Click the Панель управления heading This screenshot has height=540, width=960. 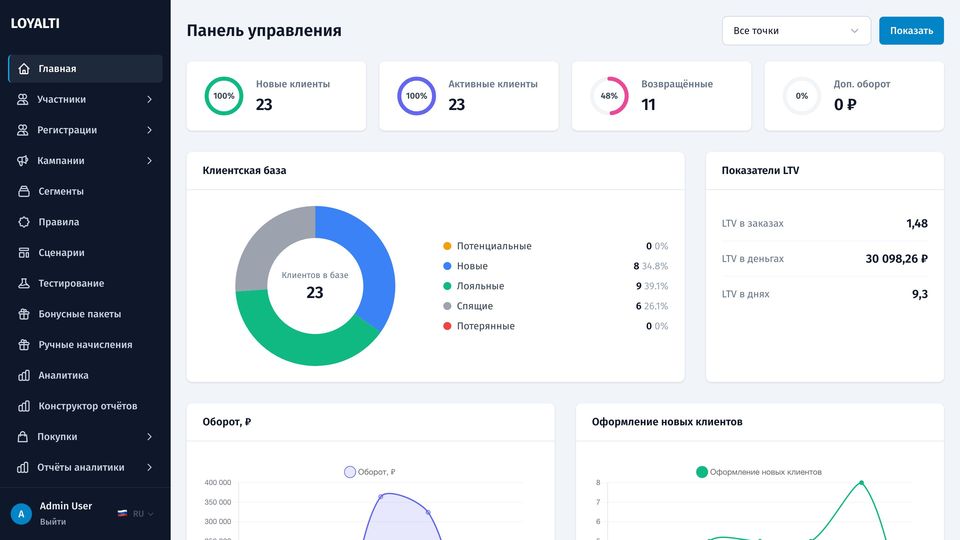click(x=264, y=31)
